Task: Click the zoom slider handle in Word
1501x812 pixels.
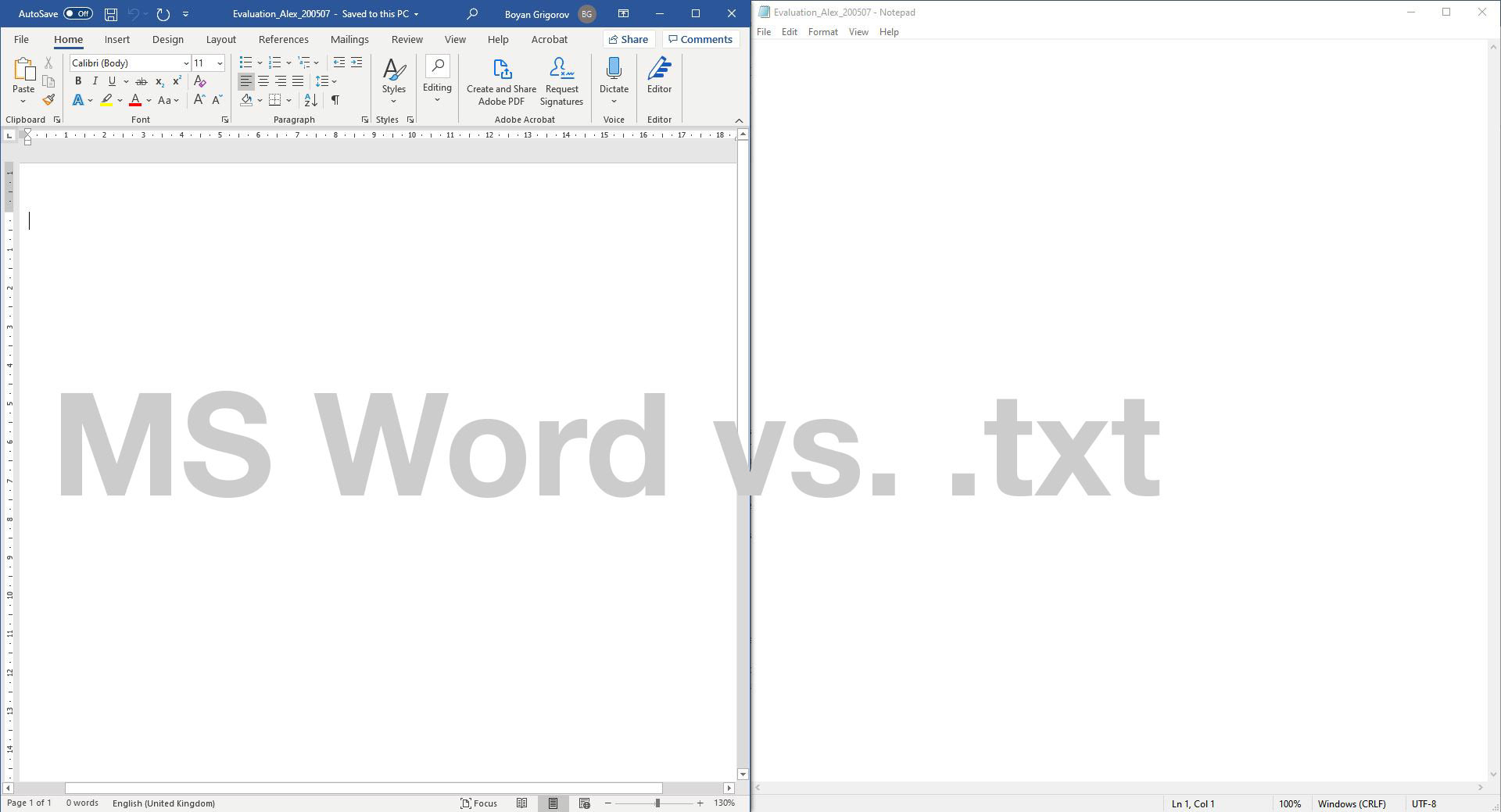Action: click(x=657, y=803)
